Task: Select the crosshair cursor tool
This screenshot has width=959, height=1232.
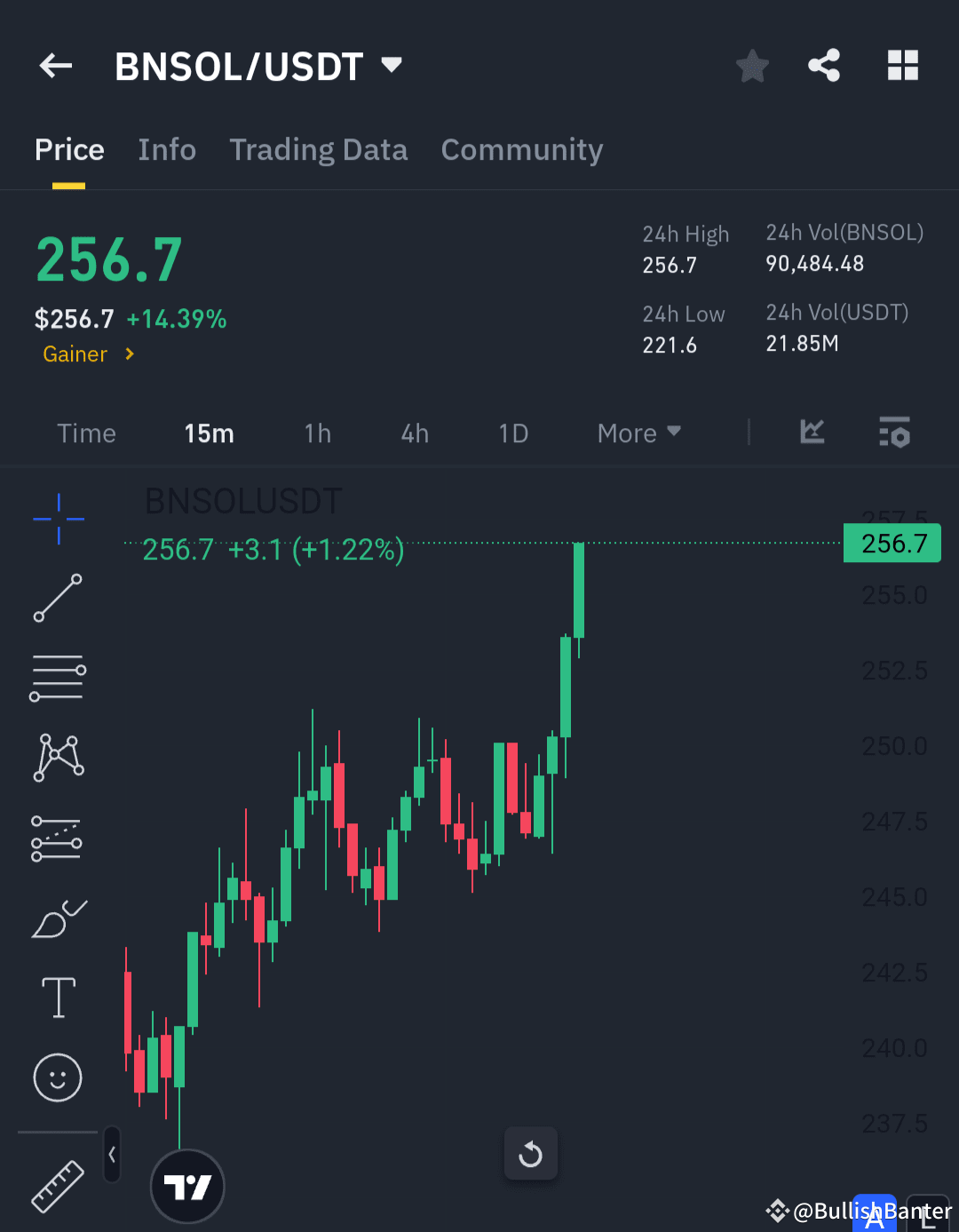Action: (x=58, y=519)
